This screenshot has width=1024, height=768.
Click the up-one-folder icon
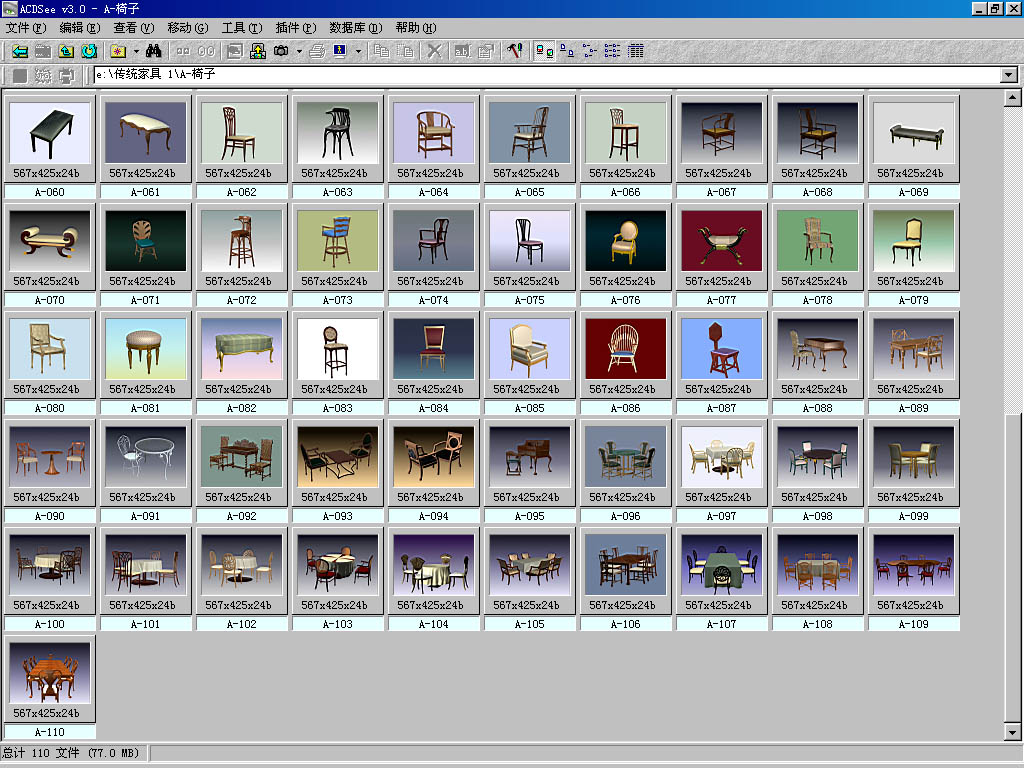click(x=66, y=51)
